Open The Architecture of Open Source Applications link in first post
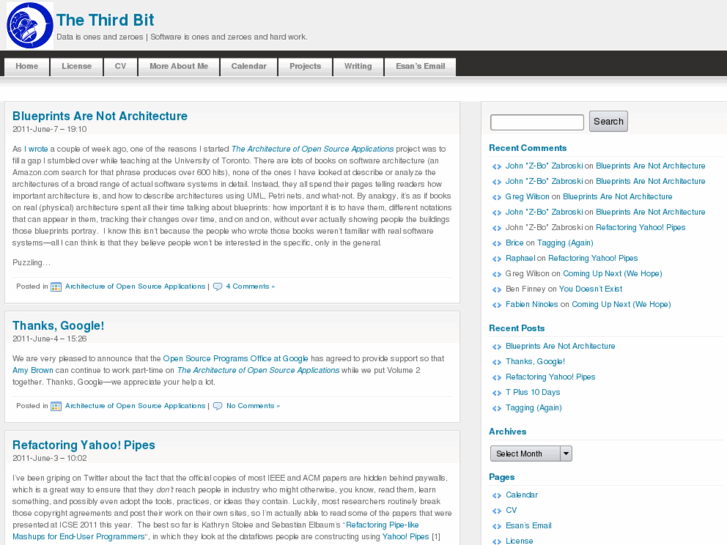The width and height of the screenshot is (727, 545). (312, 149)
